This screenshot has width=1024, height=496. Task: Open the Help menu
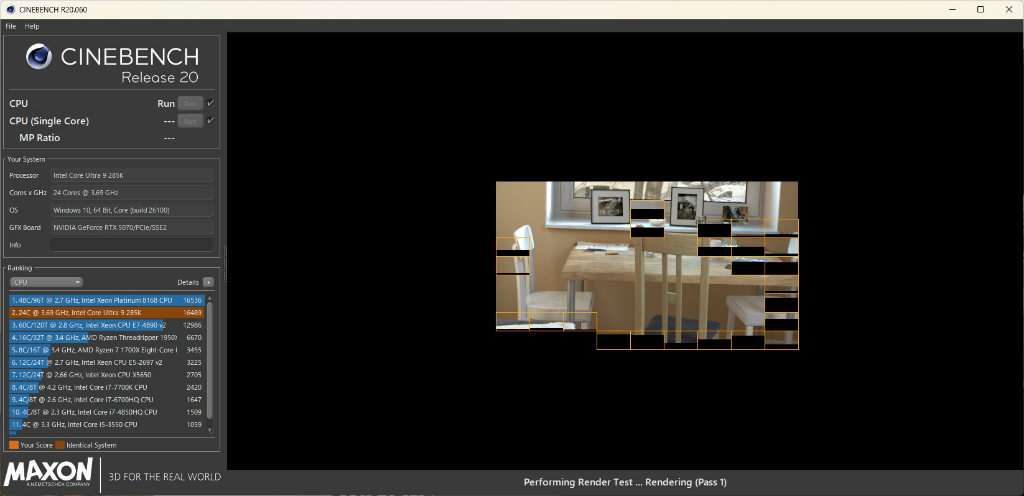(32, 27)
